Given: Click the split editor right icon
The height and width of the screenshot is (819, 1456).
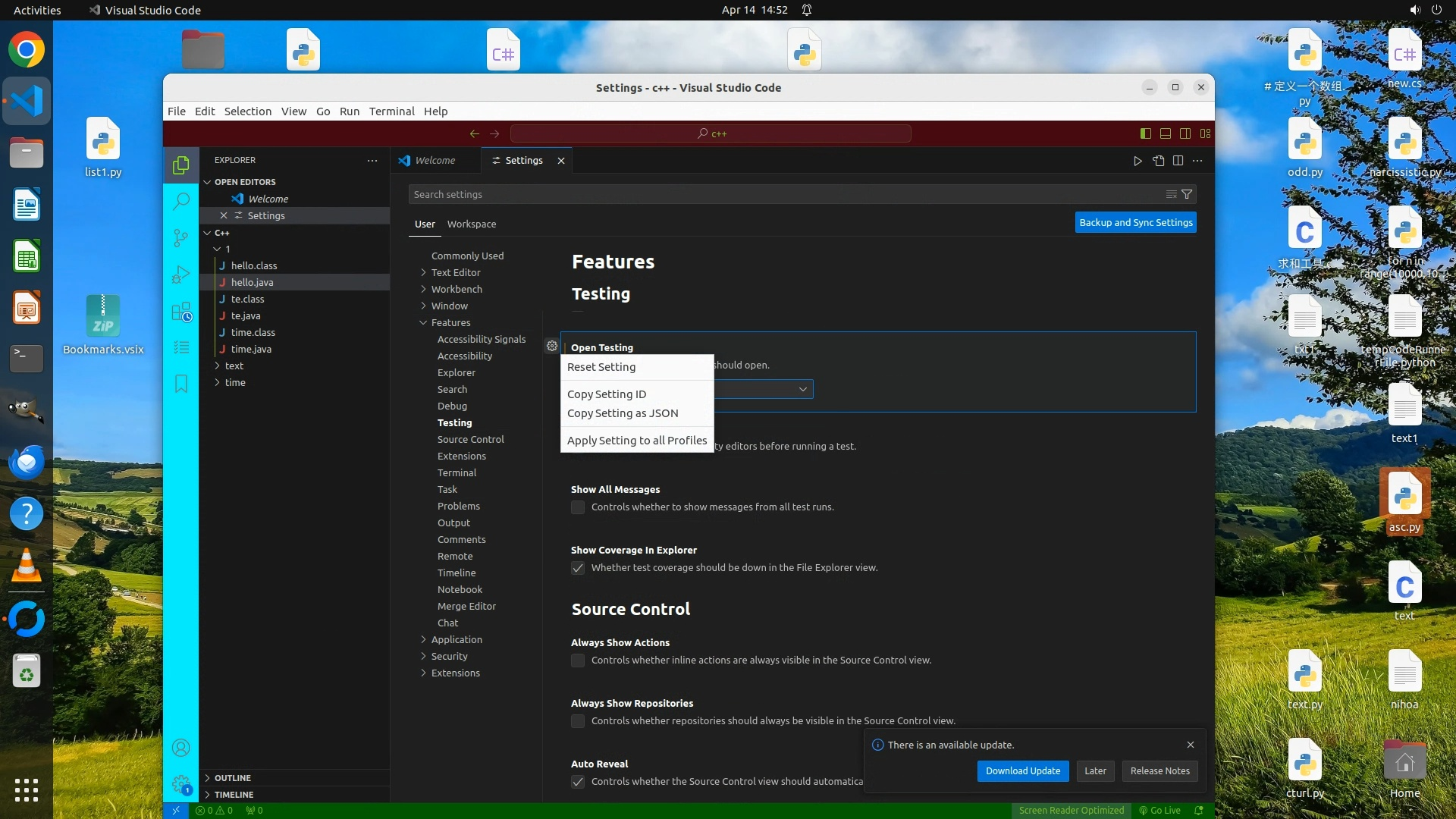Looking at the screenshot, I should click(x=1178, y=161).
